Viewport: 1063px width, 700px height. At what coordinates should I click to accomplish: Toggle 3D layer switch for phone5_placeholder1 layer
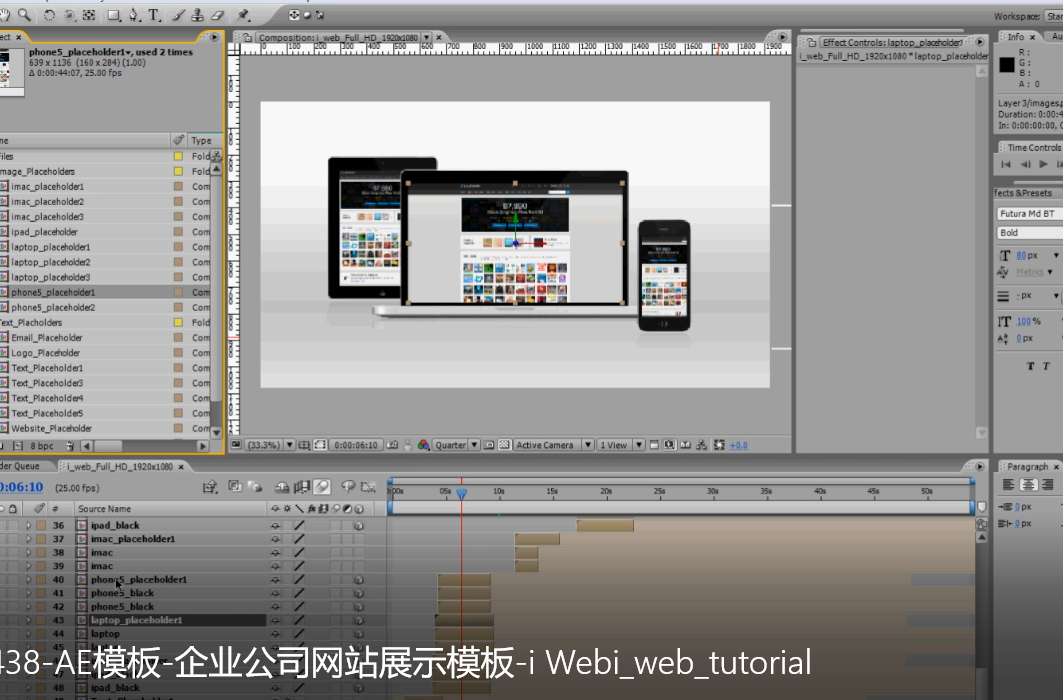coord(359,579)
